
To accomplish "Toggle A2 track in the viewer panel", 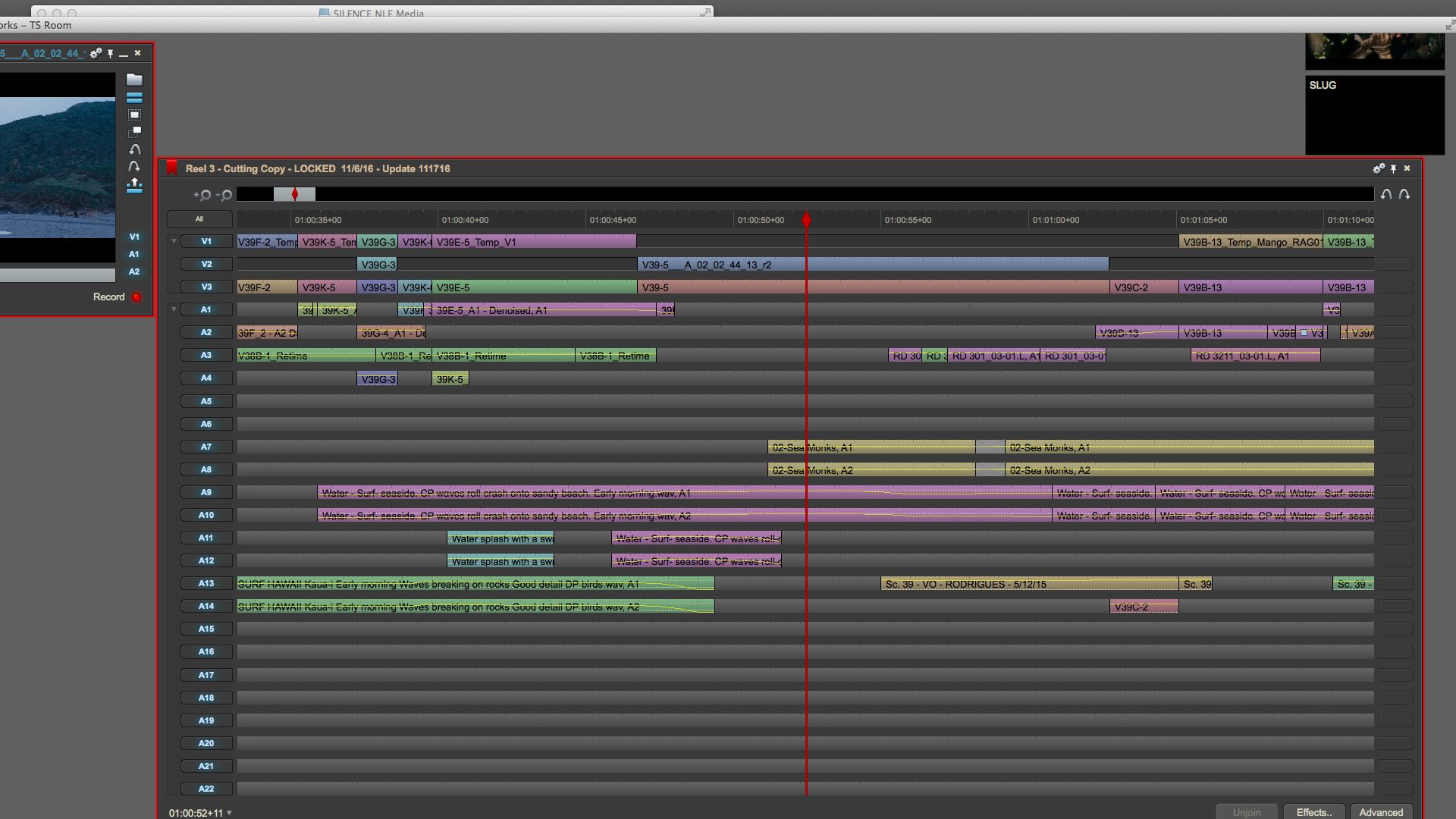I will [x=134, y=271].
